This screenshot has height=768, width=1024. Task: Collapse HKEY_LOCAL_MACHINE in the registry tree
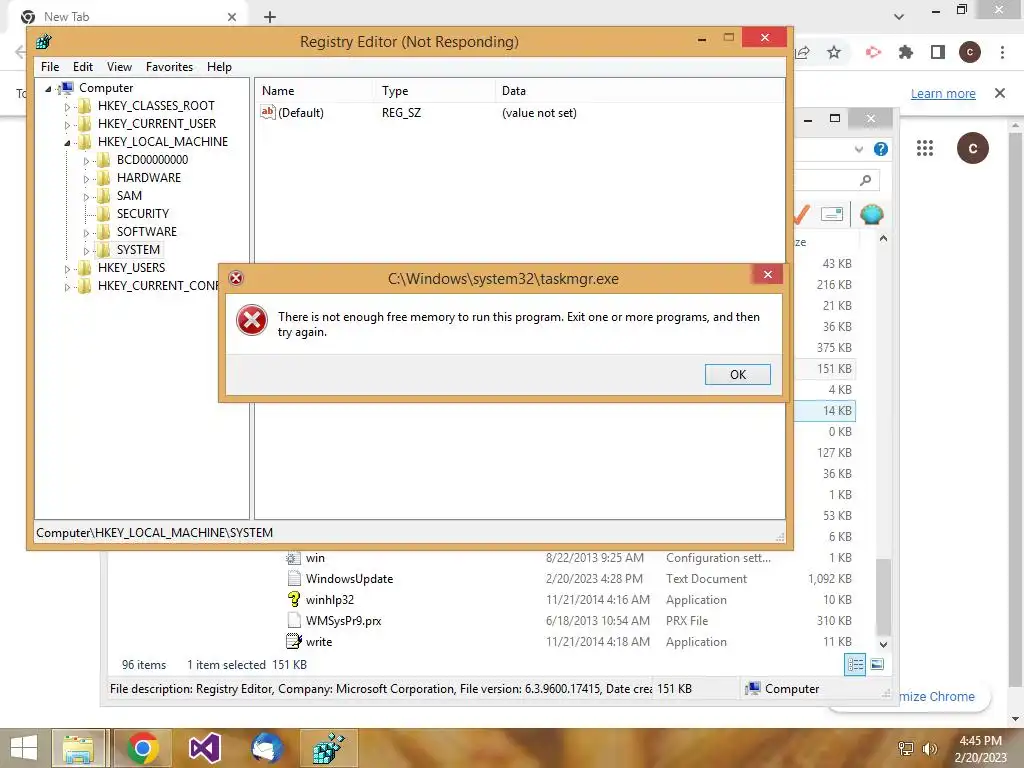(67, 142)
